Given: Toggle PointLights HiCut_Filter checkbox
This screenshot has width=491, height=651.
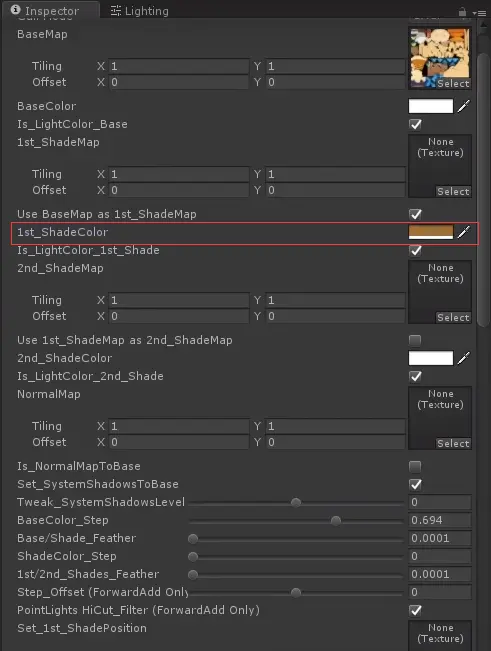Looking at the screenshot, I should coord(415,610).
